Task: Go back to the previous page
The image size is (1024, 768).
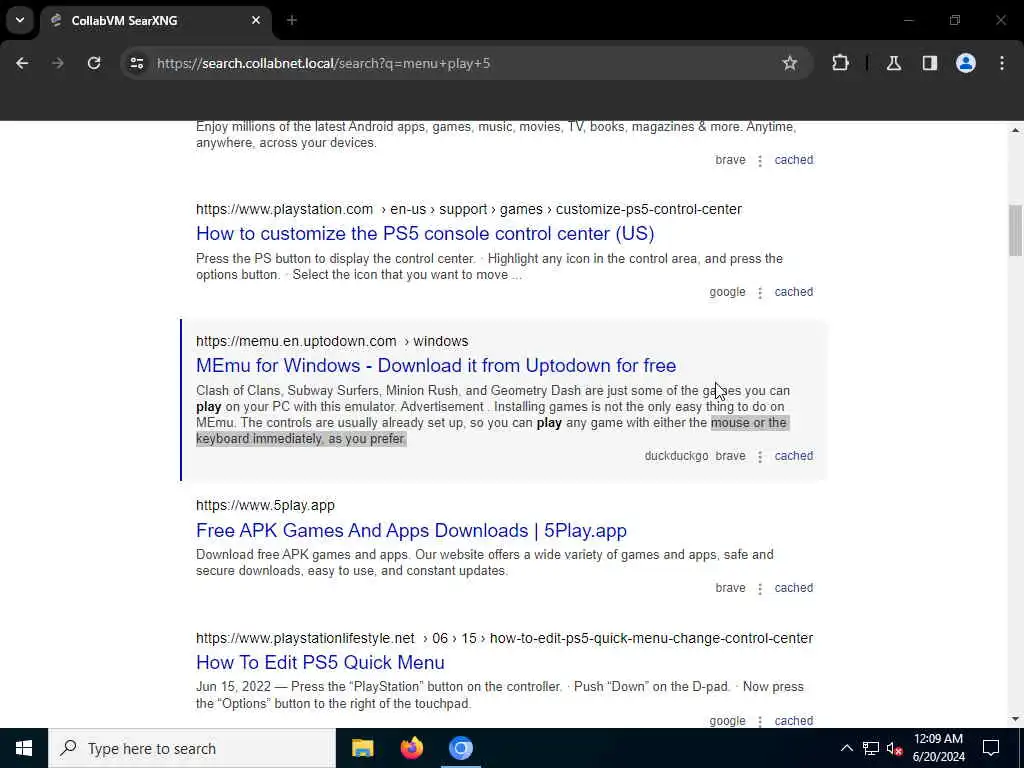Action: click(22, 63)
